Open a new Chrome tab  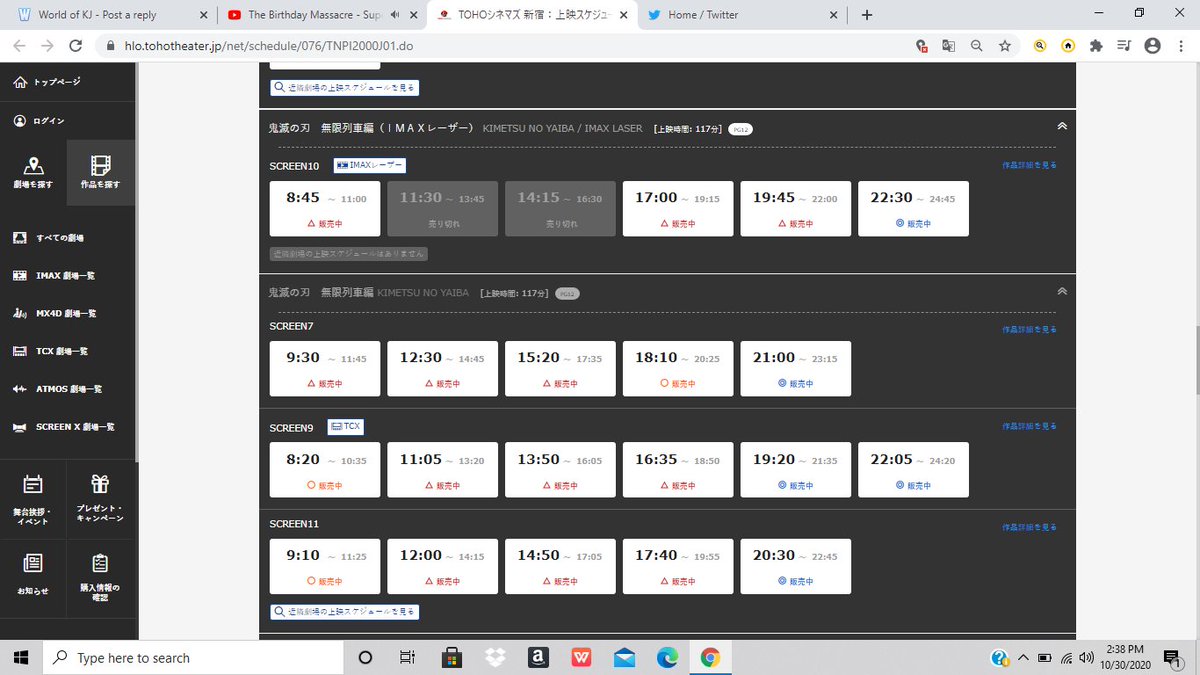tap(866, 15)
